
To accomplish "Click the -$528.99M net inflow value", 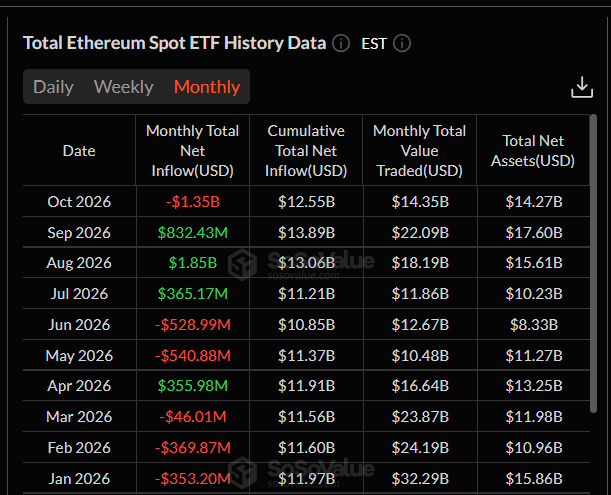I will point(192,324).
